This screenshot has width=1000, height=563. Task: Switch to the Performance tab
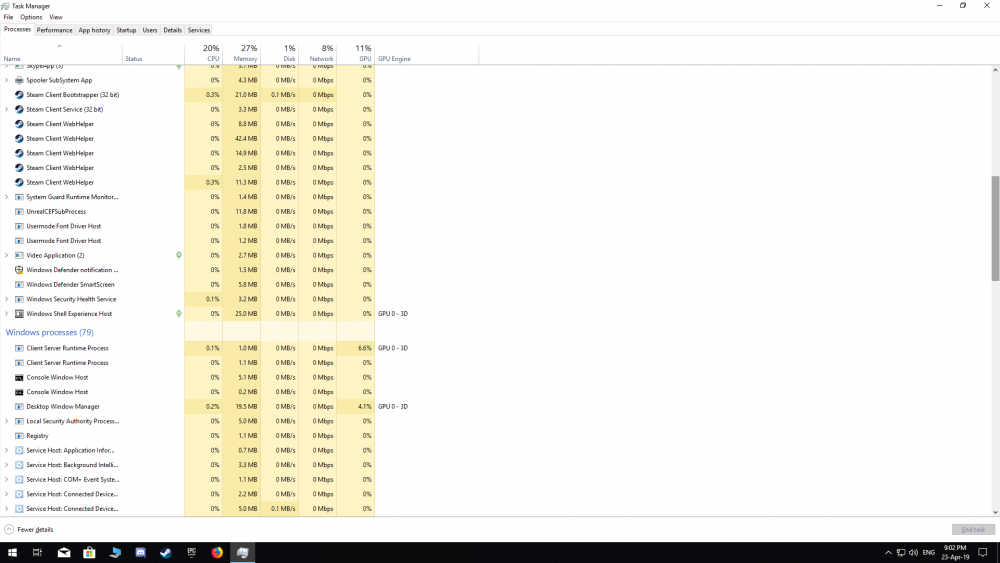coord(54,30)
